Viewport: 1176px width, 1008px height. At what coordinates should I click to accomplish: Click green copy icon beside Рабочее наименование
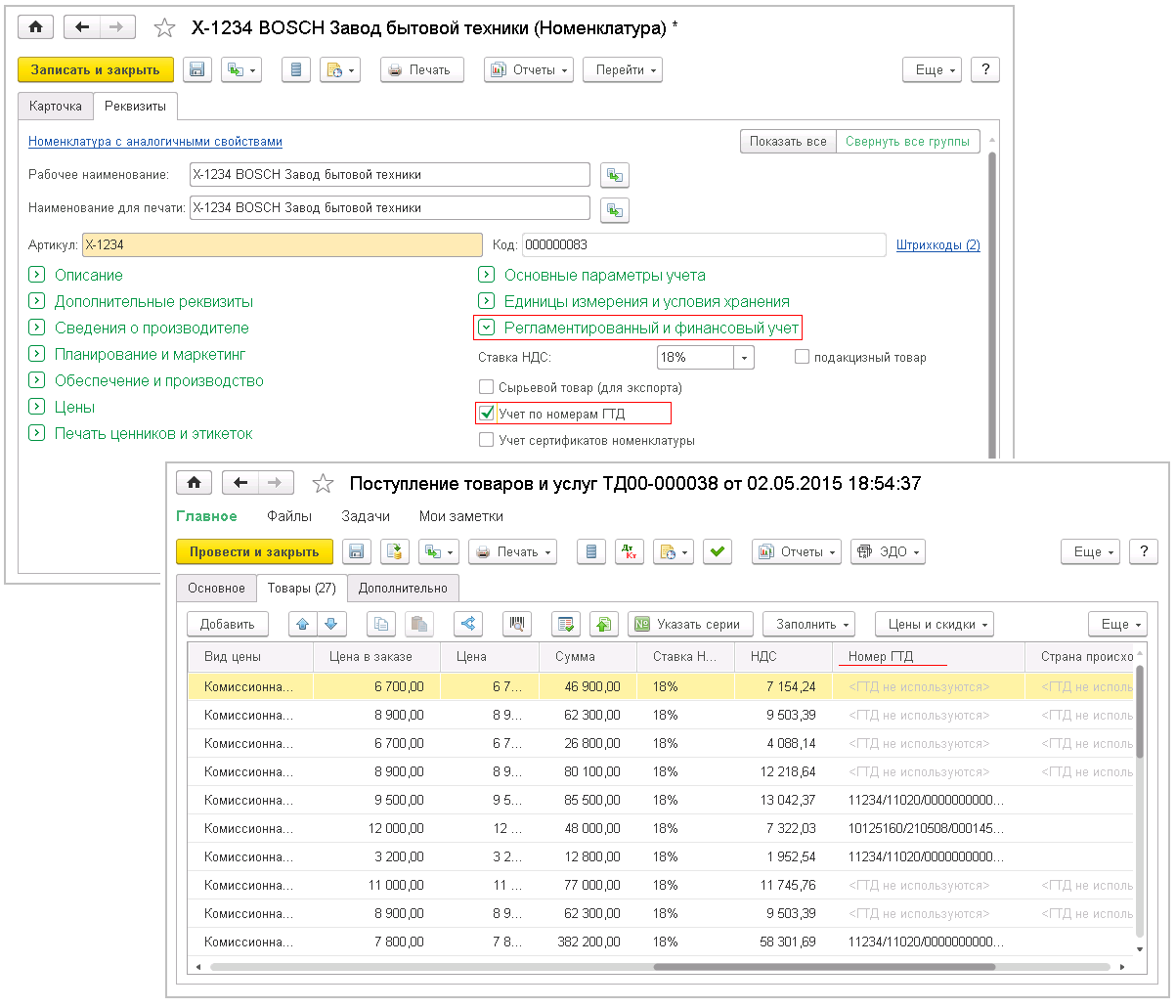(614, 176)
